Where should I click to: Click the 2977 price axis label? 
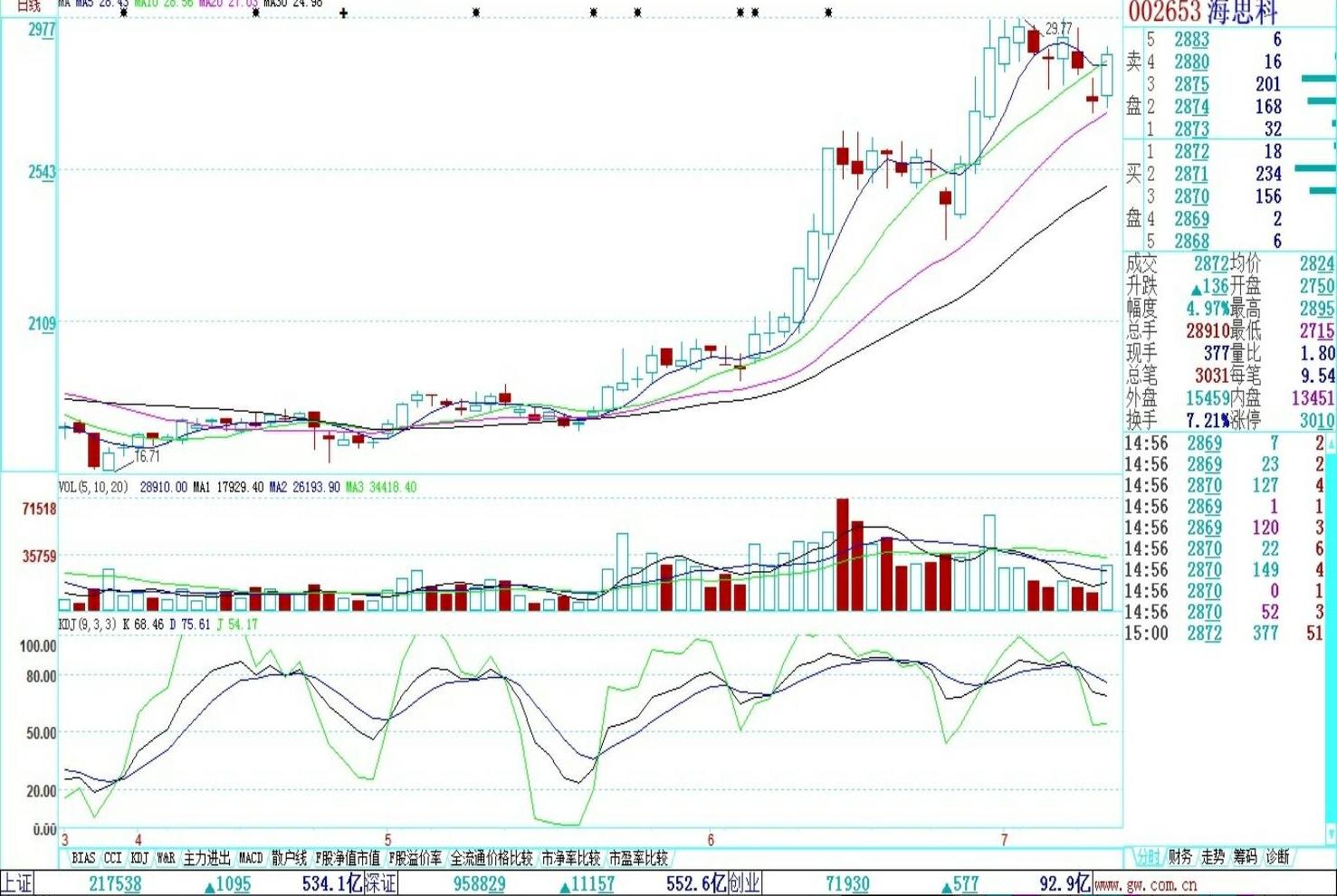click(x=42, y=30)
